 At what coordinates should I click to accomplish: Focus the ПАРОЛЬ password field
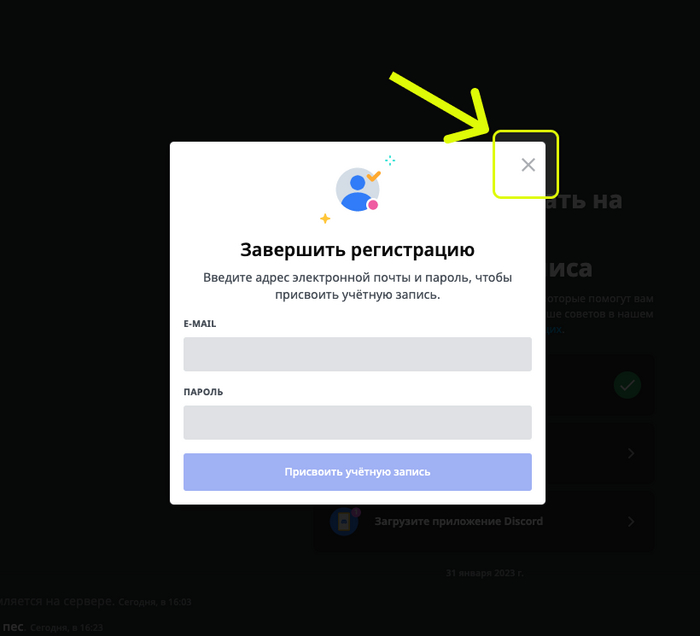coord(357,422)
